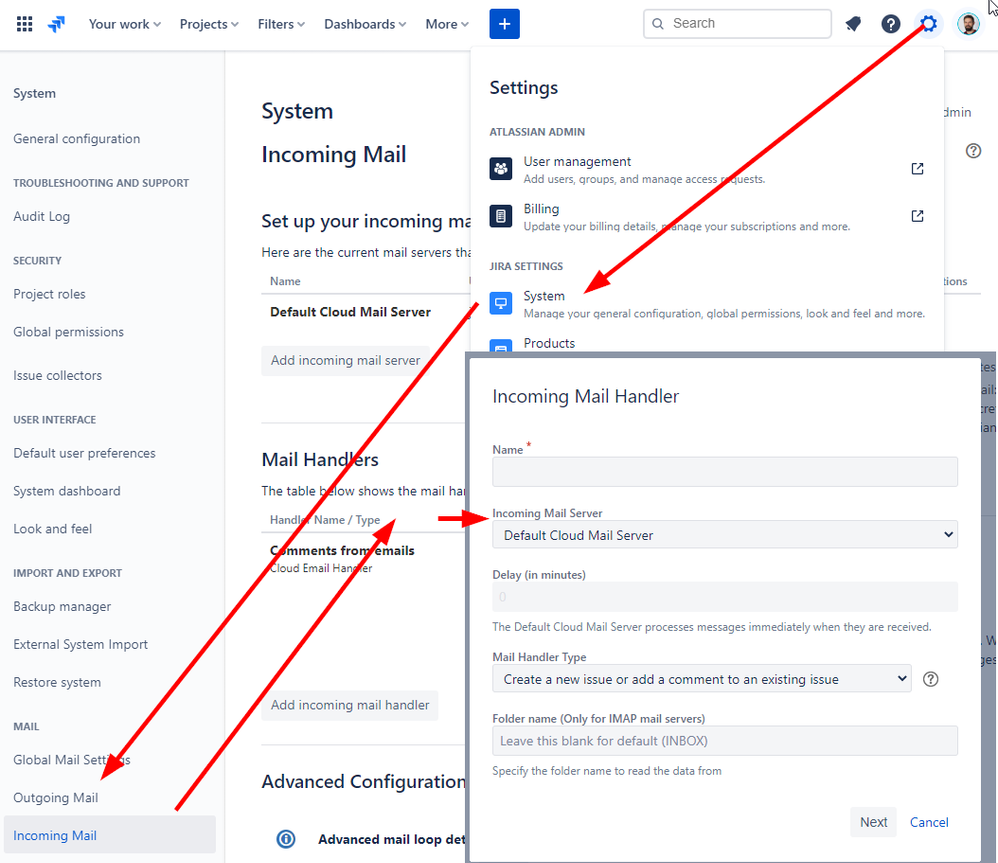Expand the More menu
Screen dimensions: 998x863
click(447, 24)
